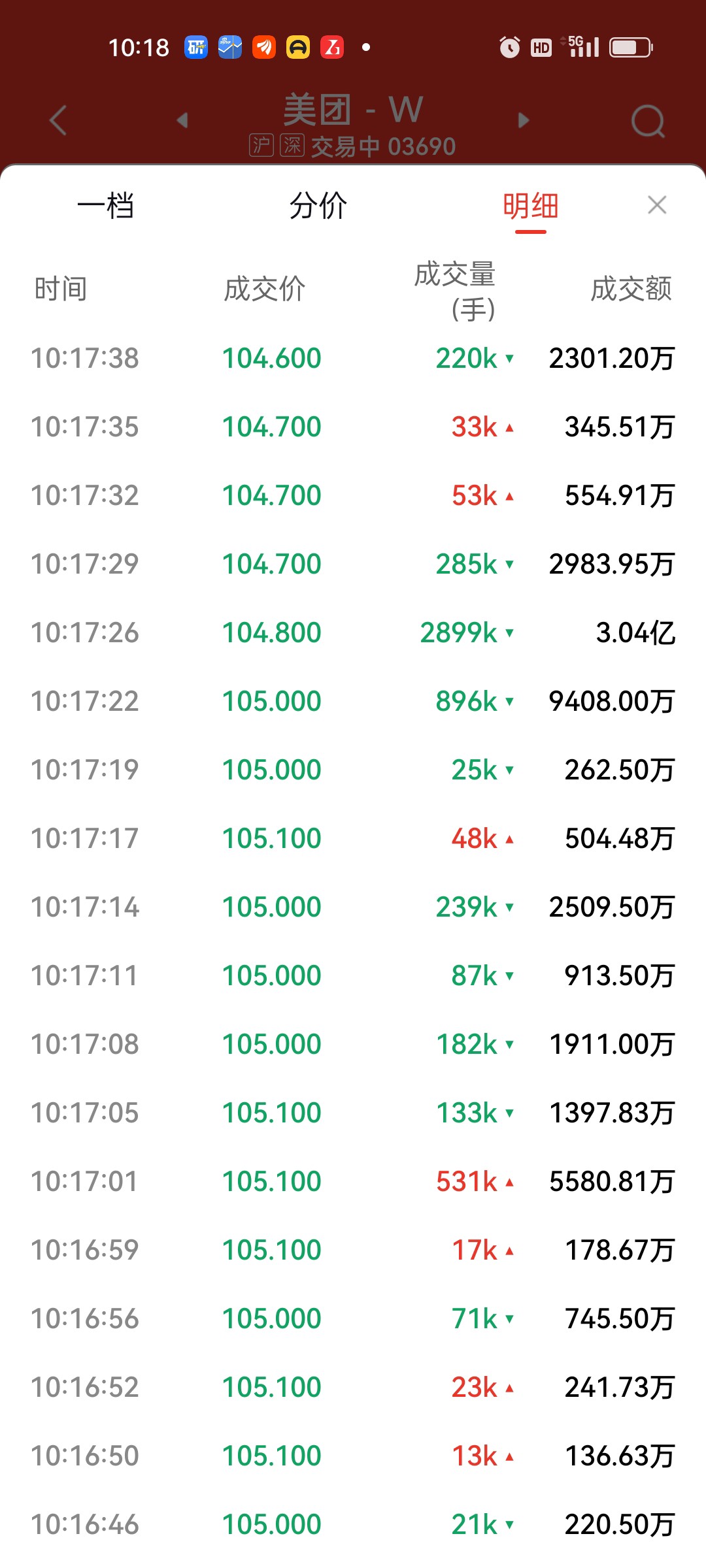Image resolution: width=706 pixels, height=1568 pixels.
Task: Tap the alarm clock status icon
Action: coord(509,47)
